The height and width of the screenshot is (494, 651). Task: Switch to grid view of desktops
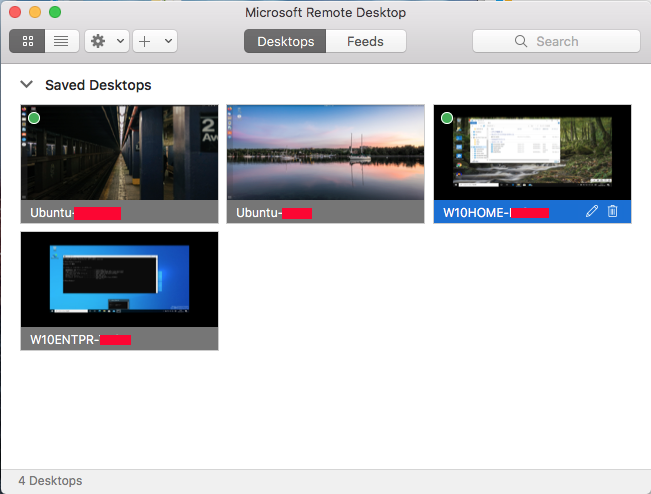coord(27,41)
